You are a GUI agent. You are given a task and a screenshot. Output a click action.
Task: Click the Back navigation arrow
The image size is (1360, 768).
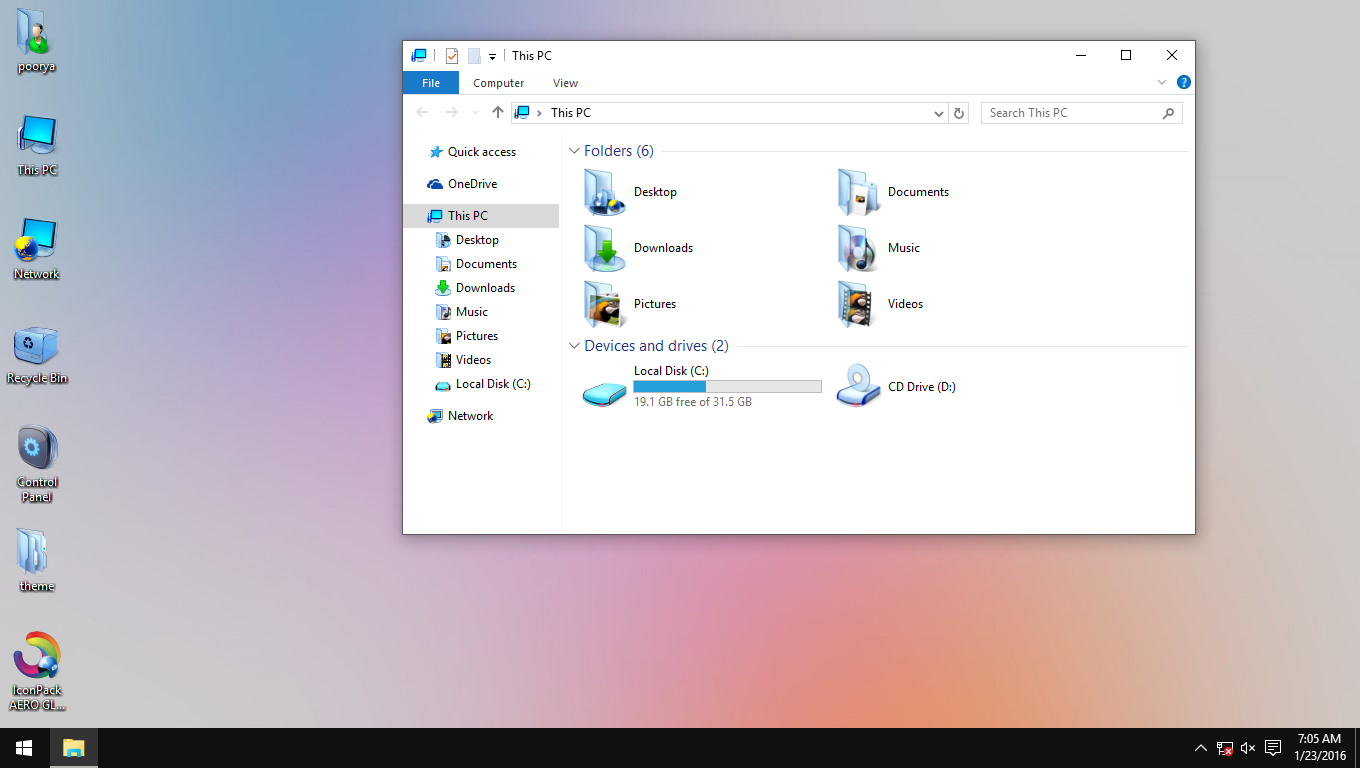pyautogui.click(x=422, y=112)
